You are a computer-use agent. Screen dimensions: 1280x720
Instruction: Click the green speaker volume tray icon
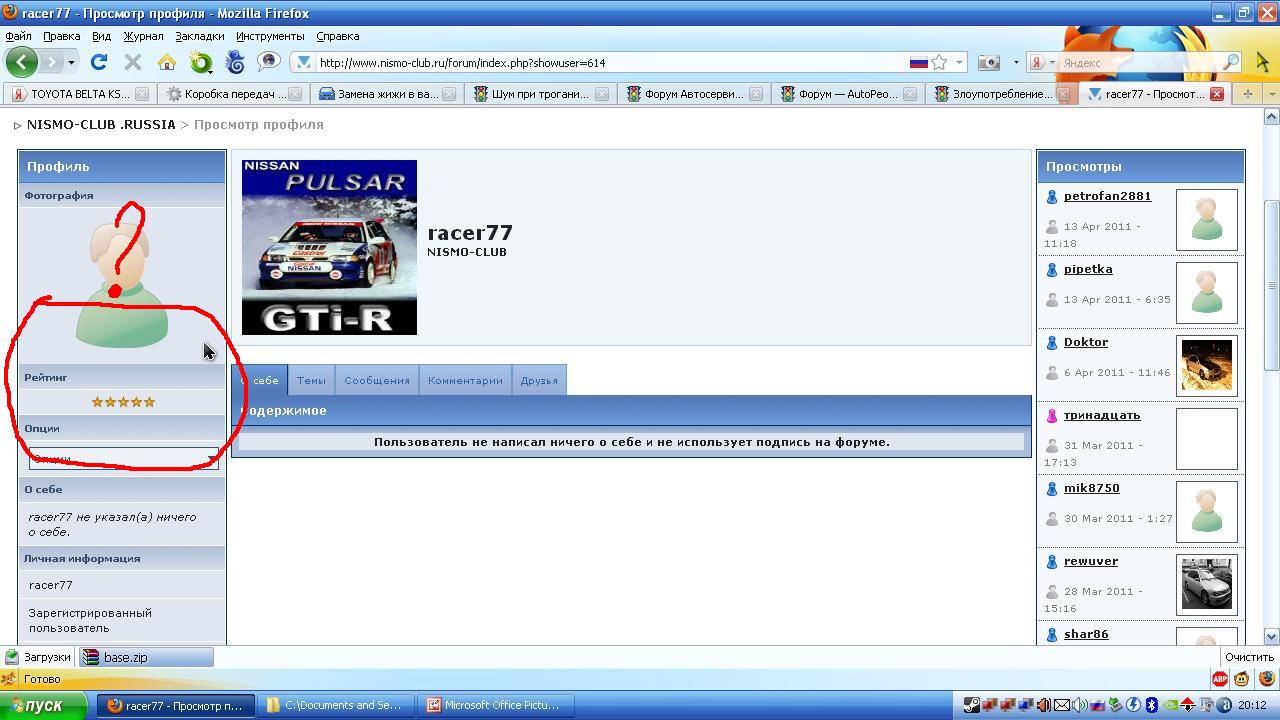(1080, 705)
